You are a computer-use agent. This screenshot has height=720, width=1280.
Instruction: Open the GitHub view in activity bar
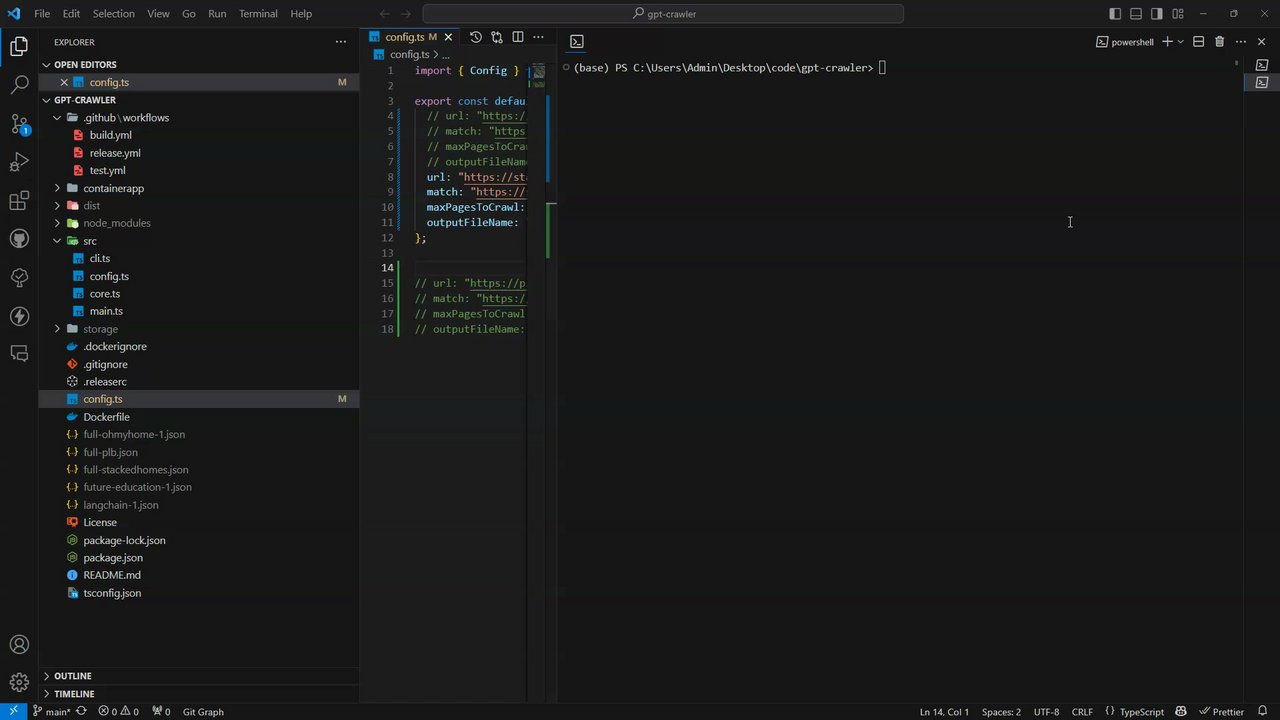tap(19, 239)
